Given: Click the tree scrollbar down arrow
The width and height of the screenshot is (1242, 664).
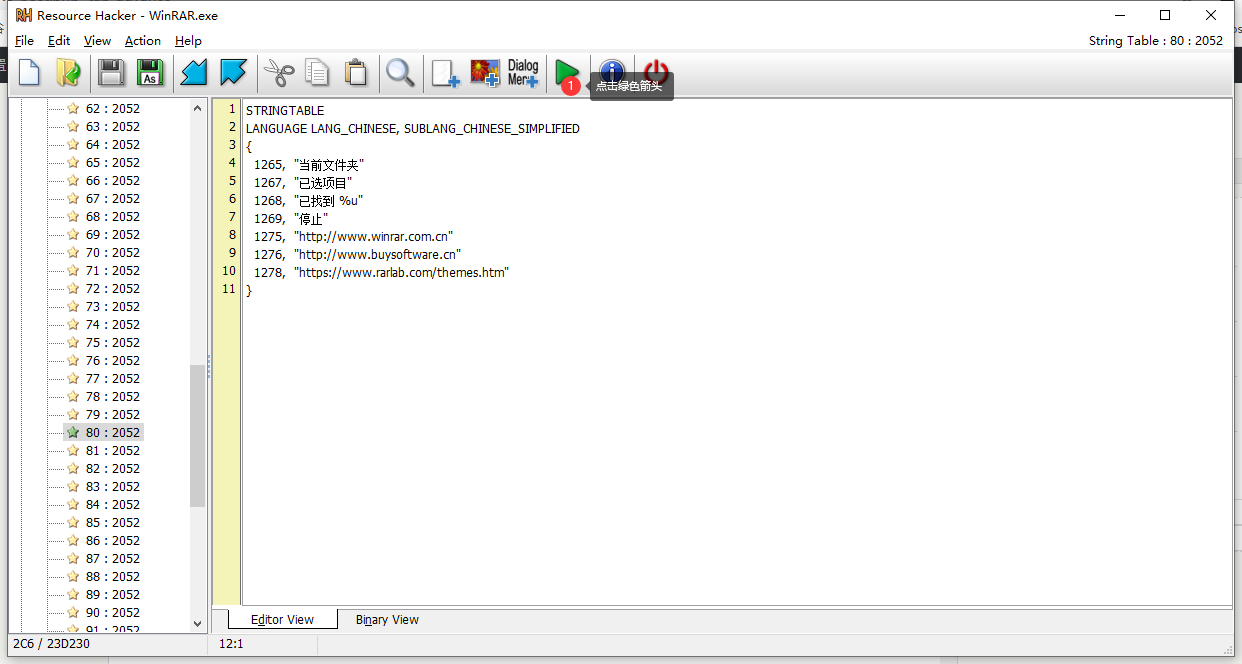Looking at the screenshot, I should [x=197, y=624].
